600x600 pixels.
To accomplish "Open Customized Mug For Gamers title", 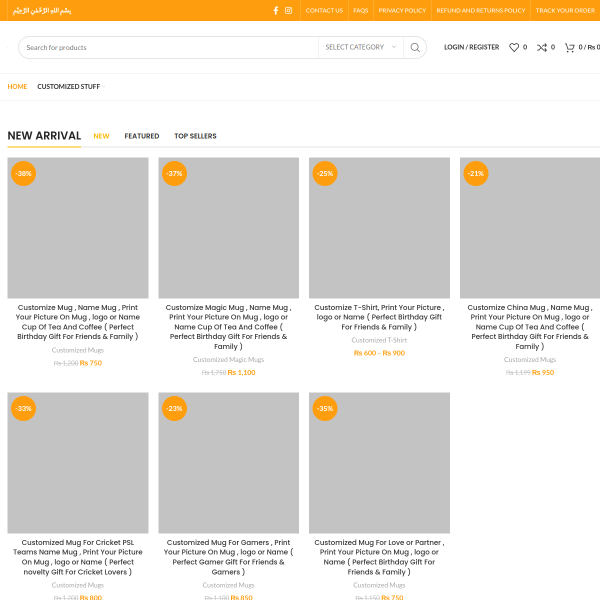I will pos(228,557).
